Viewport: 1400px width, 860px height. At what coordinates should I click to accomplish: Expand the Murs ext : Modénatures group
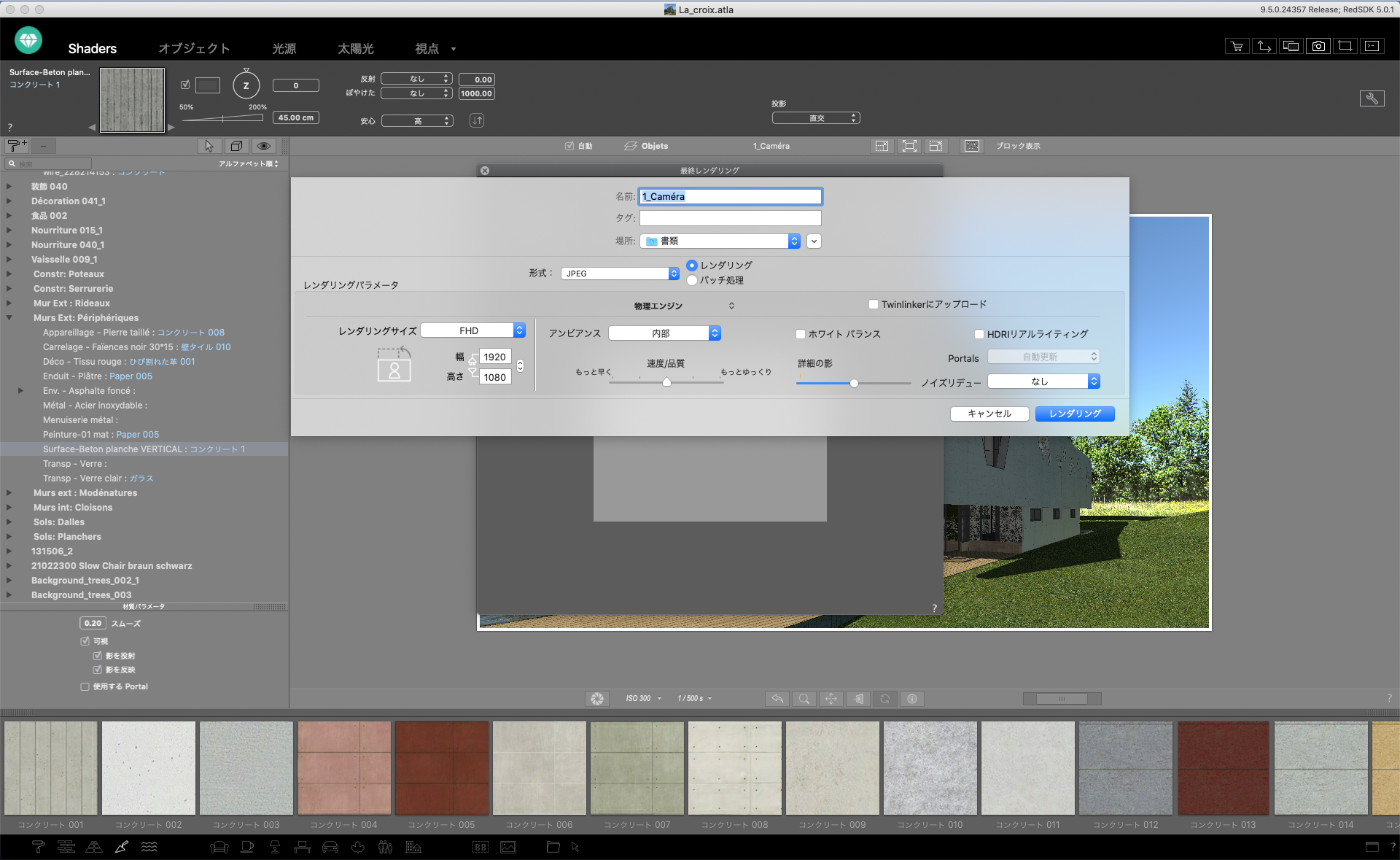click(9, 493)
